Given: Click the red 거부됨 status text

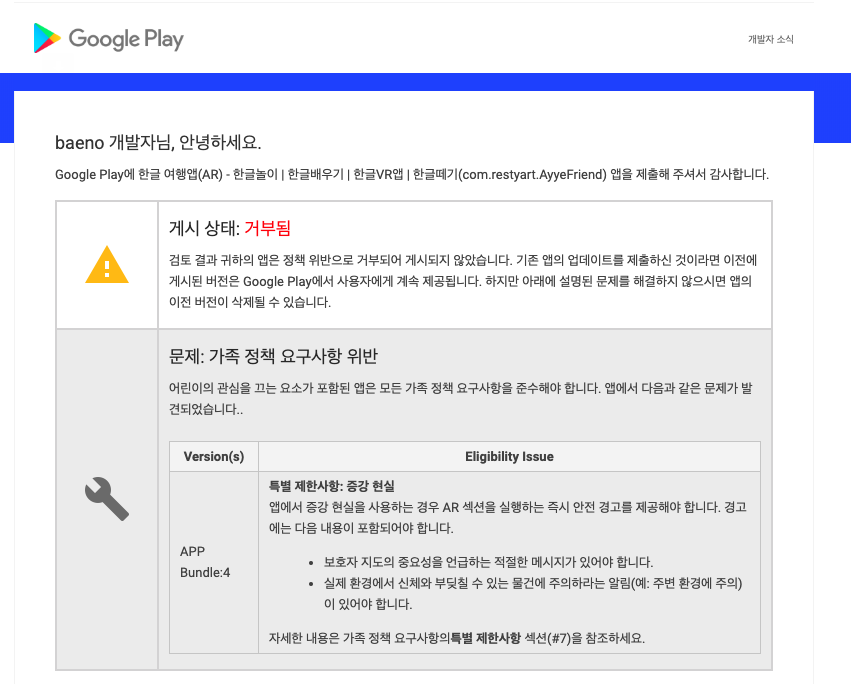Looking at the screenshot, I should (268, 228).
